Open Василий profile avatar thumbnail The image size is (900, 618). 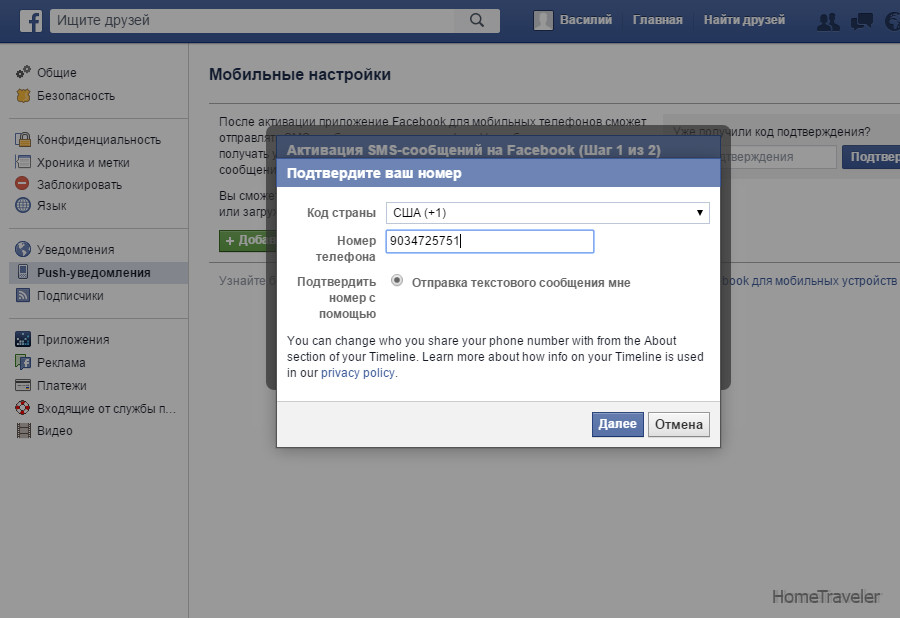coord(543,20)
